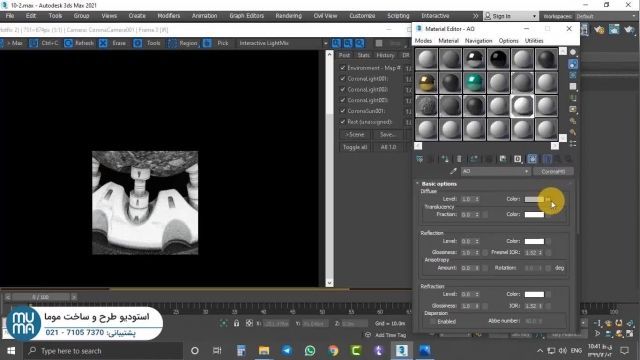
Task: Switch to the Stats tab in render window
Action: click(363, 55)
